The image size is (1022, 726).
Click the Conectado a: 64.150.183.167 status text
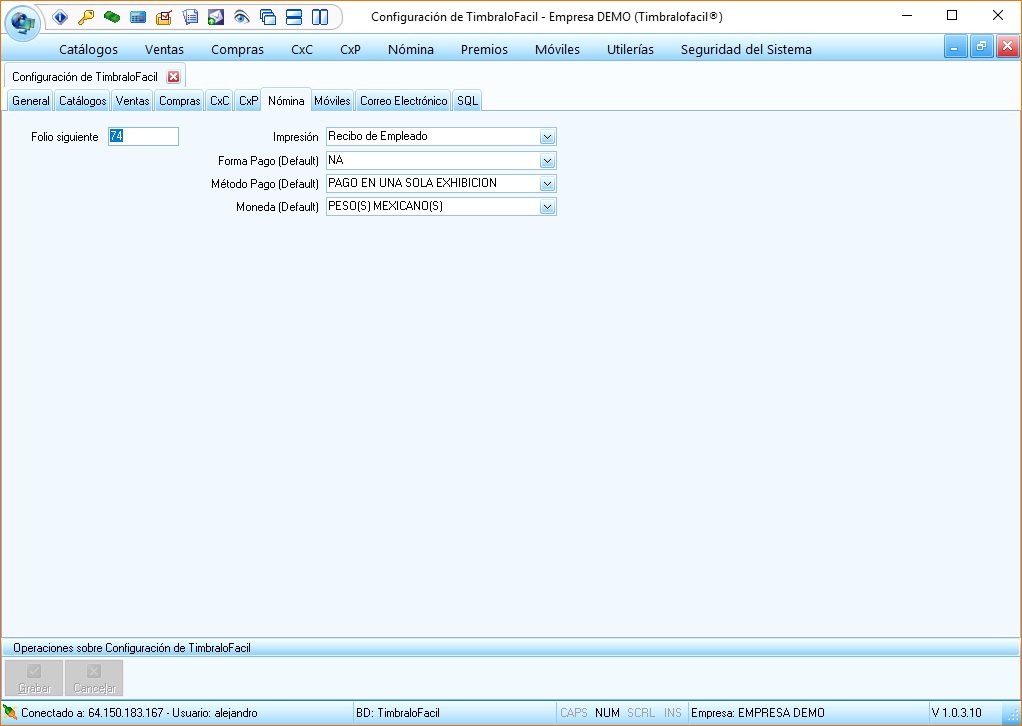[x=139, y=713]
